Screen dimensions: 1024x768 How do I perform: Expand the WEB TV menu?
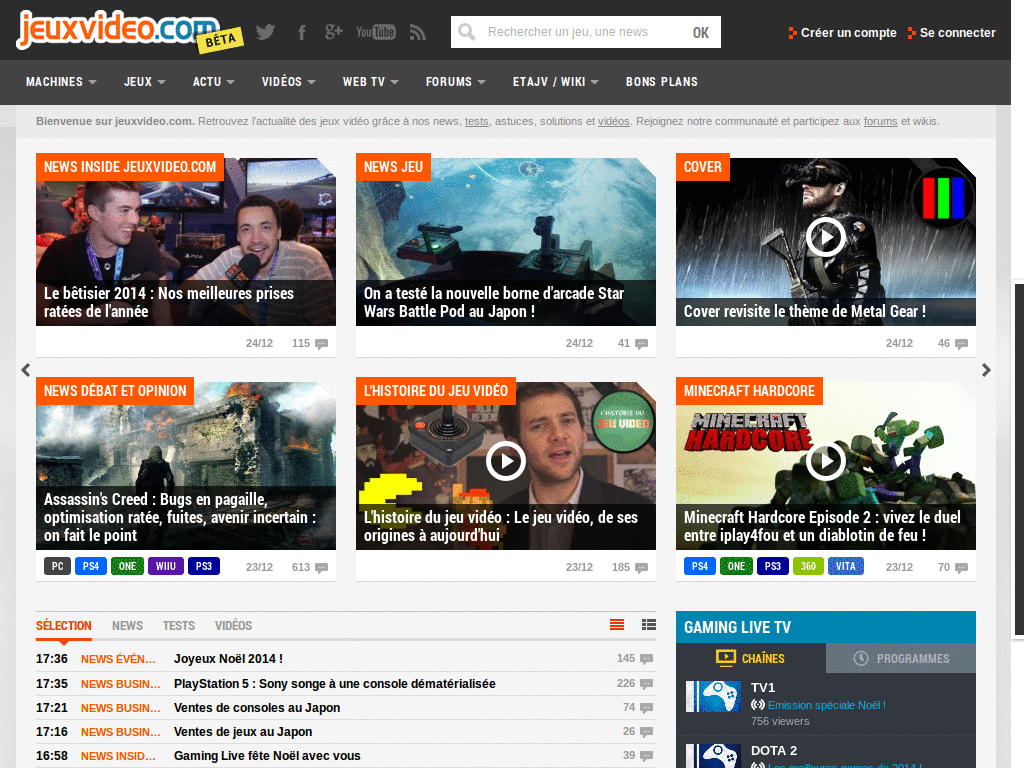pyautogui.click(x=370, y=82)
